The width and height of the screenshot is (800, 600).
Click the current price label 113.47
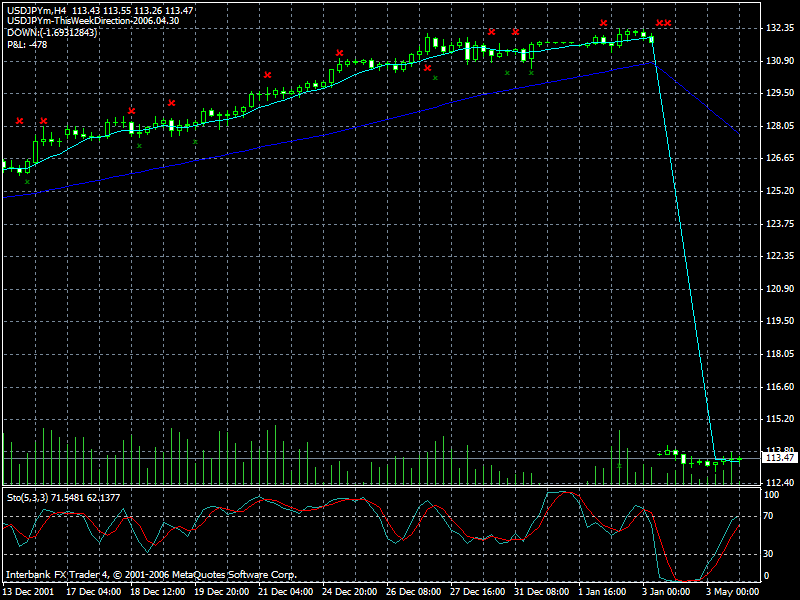click(x=779, y=458)
